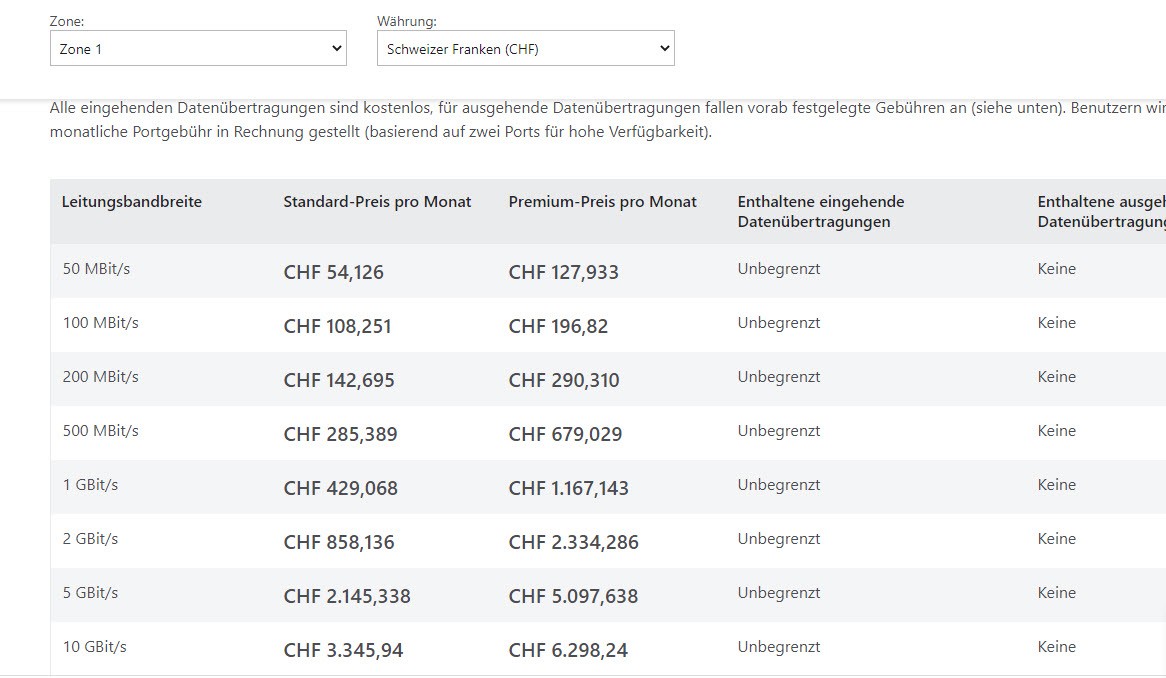
Task: Click the 1 GBit/s bandwidth cell
Action: click(90, 485)
